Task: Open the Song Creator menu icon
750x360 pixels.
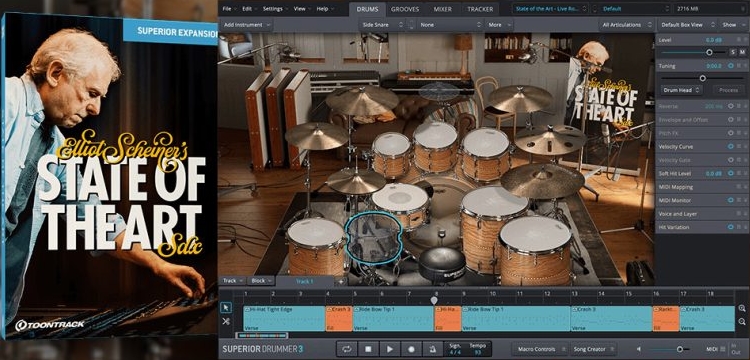Action: (x=612, y=349)
